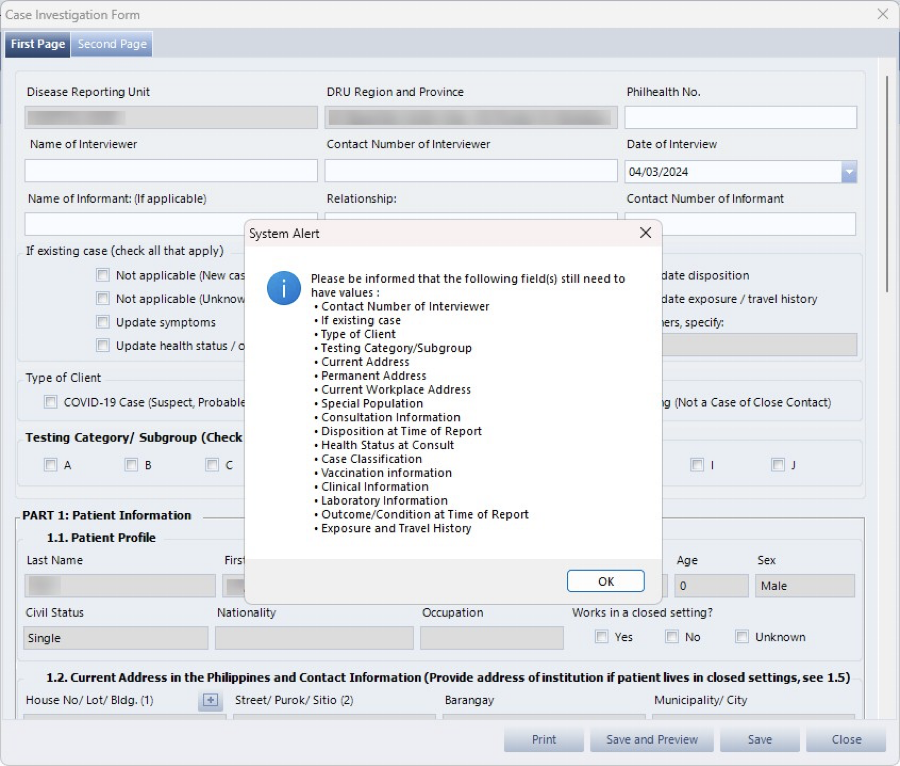The image size is (900, 766).
Task: Check Yes for works in closed setting
Action: [x=602, y=637]
